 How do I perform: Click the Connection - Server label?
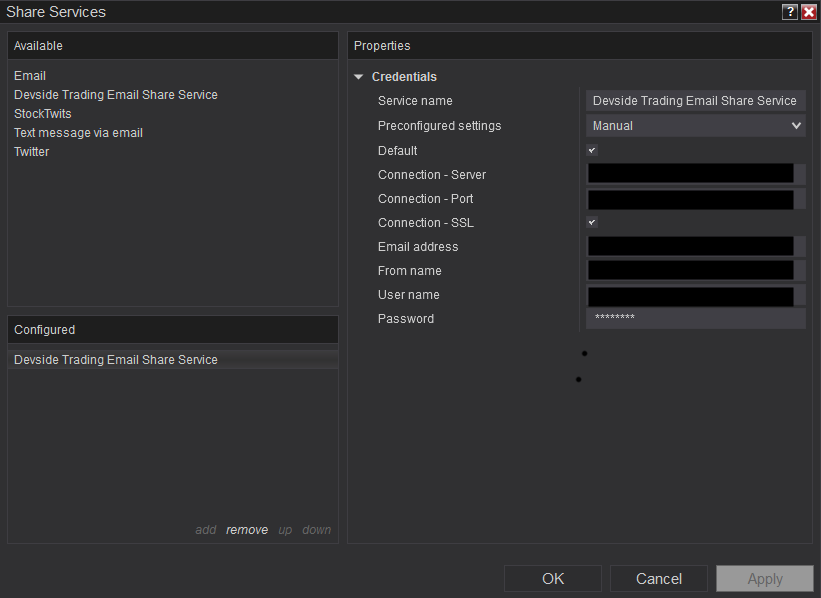[x=432, y=175]
